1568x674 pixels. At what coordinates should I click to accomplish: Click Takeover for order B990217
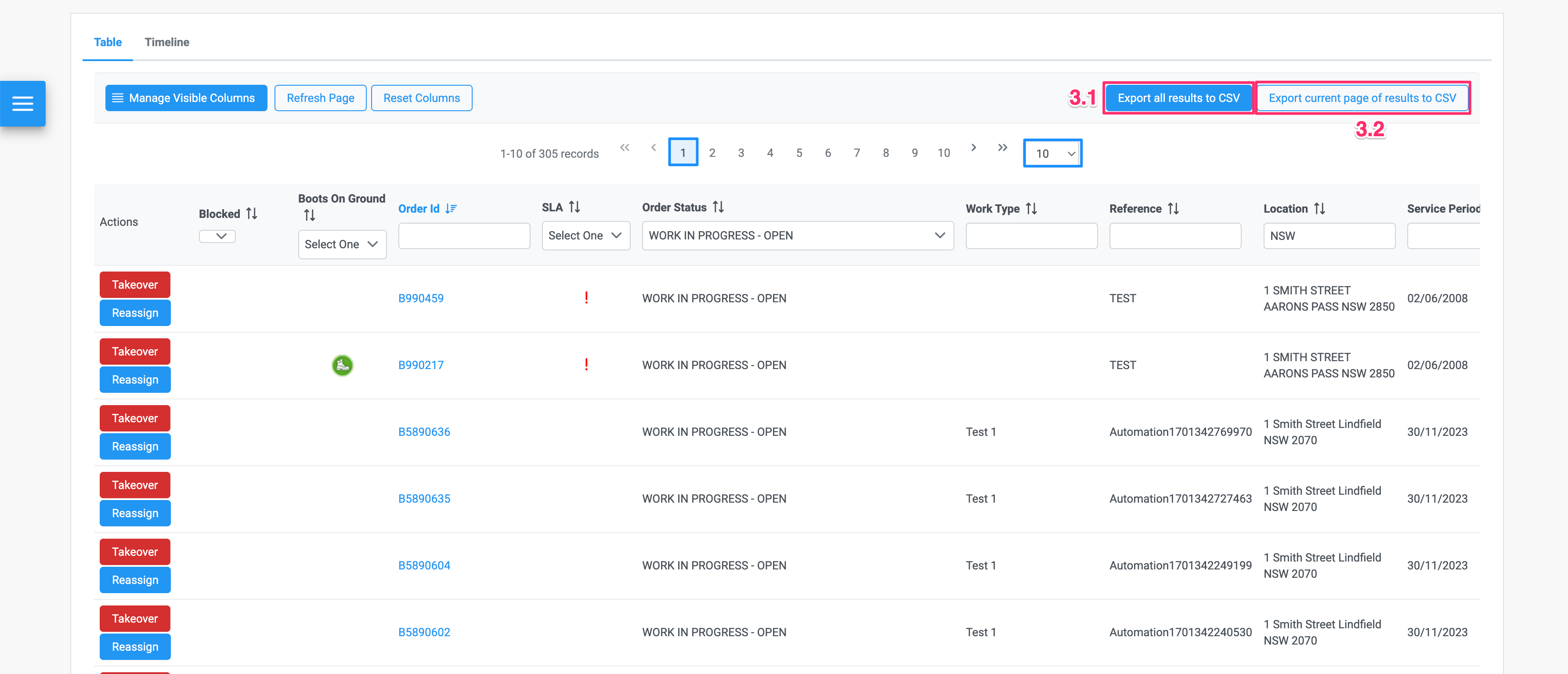135,352
